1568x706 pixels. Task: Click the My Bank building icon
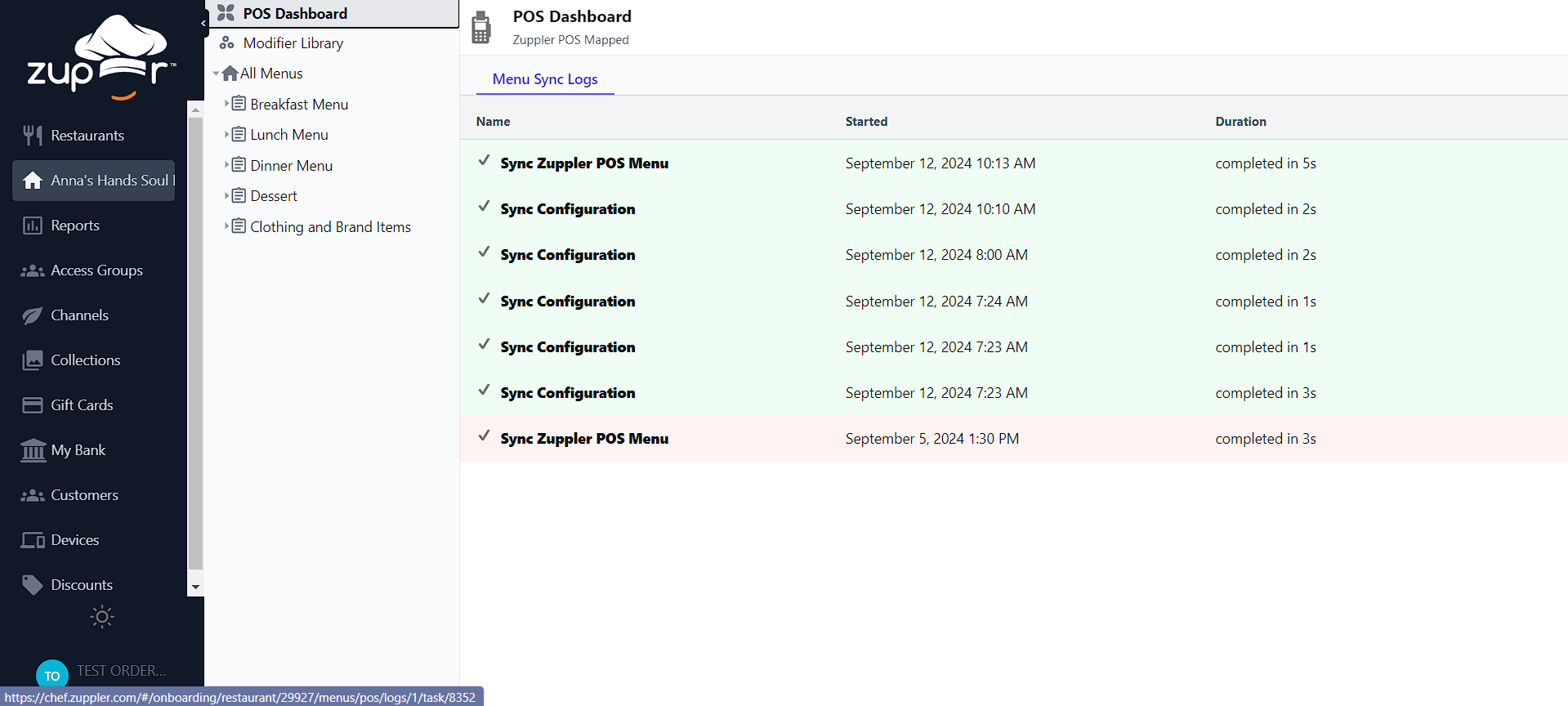[x=33, y=450]
